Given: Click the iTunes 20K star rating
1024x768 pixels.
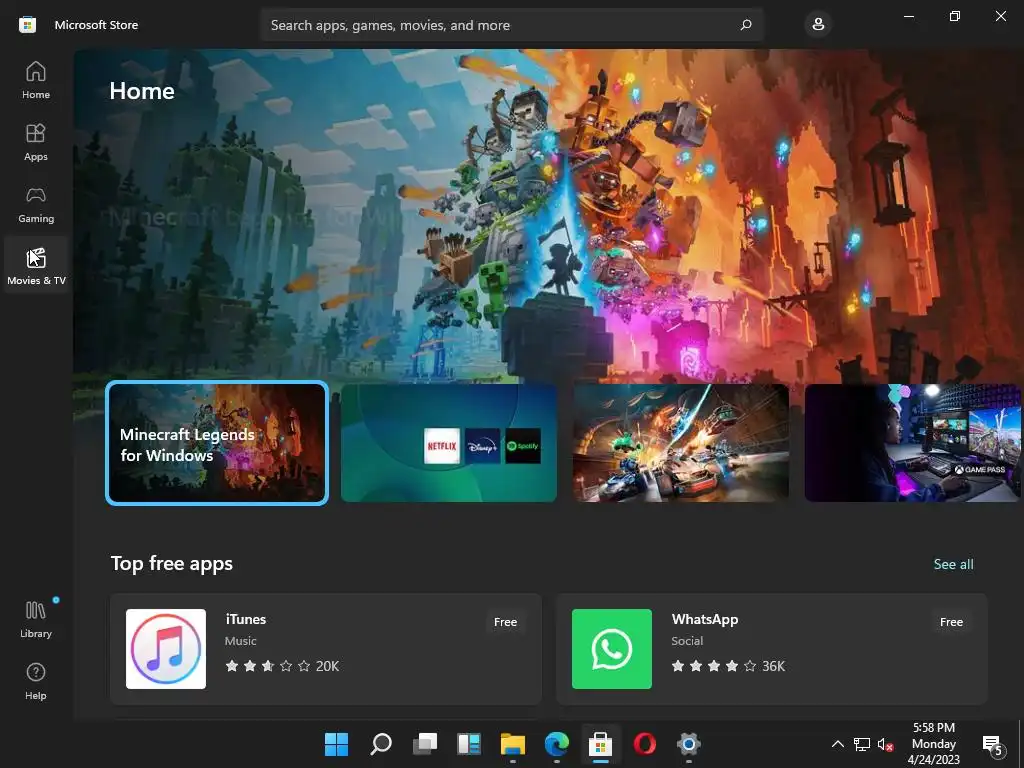Looking at the screenshot, I should (x=282, y=666).
